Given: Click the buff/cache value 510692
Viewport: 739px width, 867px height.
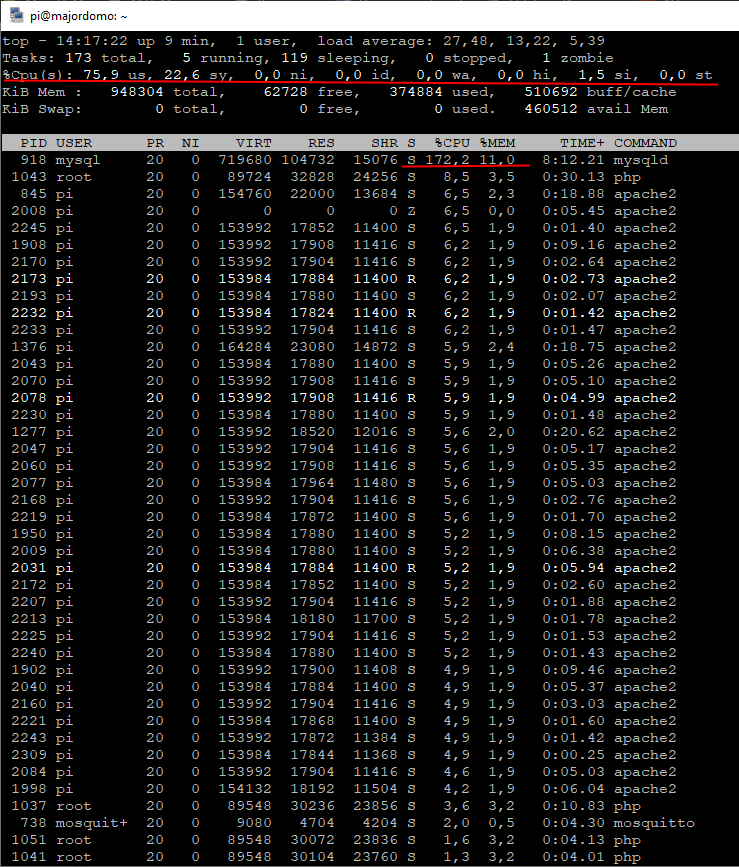Looking at the screenshot, I should (551, 92).
